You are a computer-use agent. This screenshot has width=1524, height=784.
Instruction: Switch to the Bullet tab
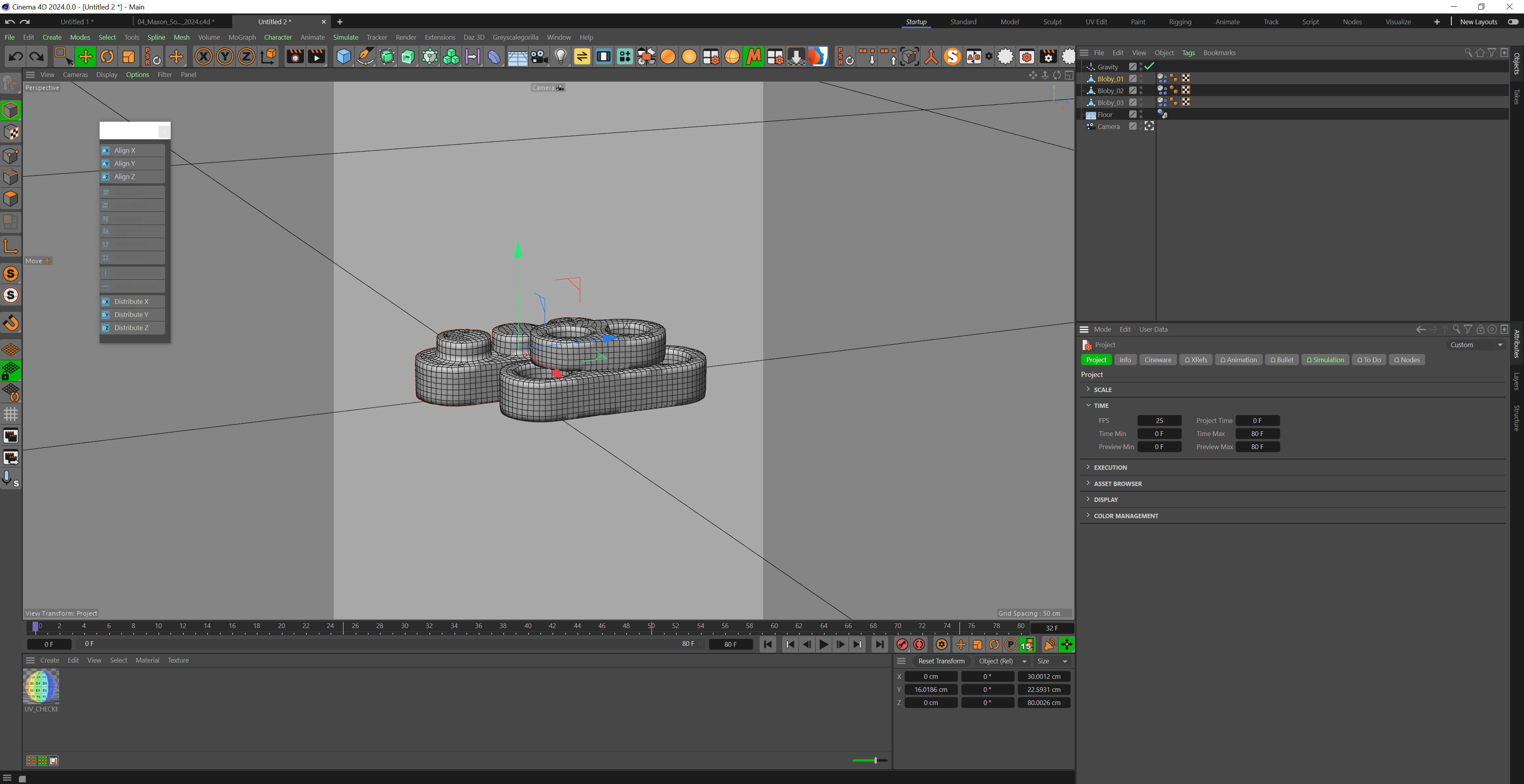(x=1282, y=359)
